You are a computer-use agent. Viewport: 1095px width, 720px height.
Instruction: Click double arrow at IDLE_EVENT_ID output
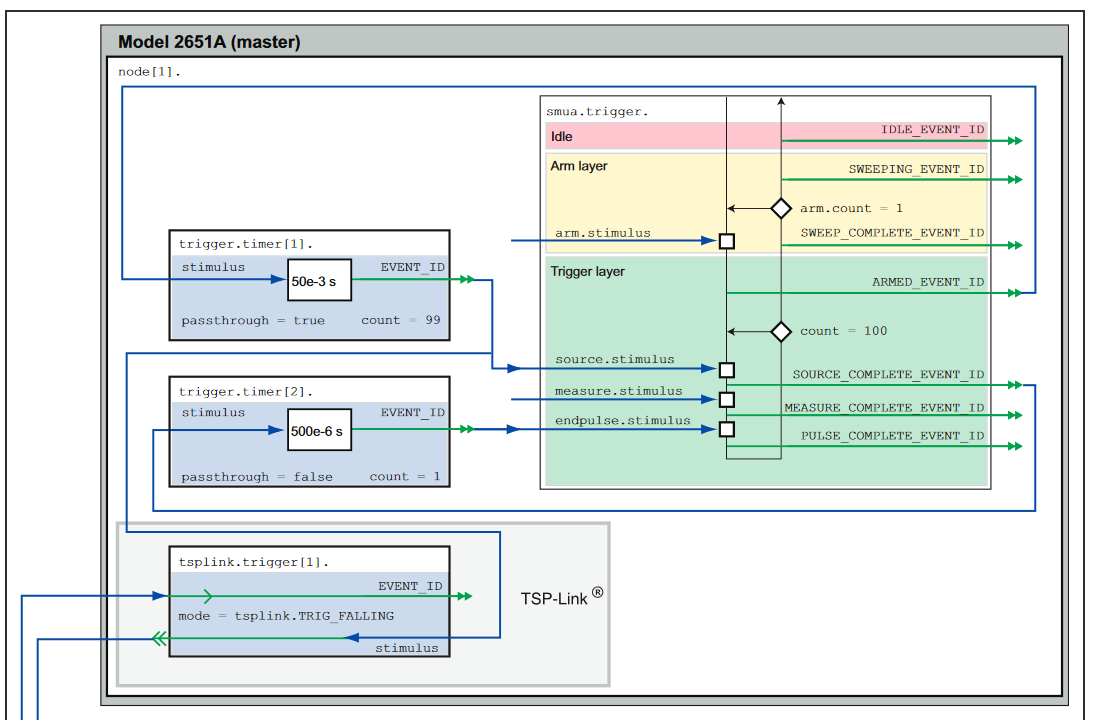tap(1015, 141)
